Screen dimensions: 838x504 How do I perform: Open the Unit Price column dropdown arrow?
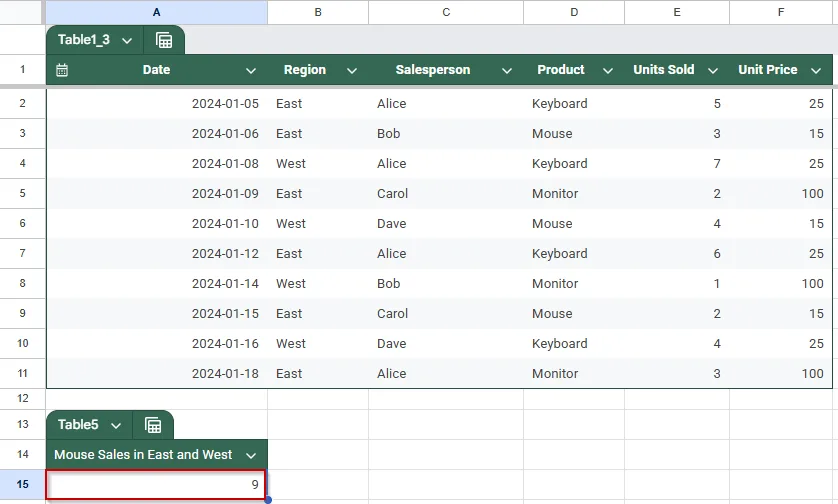click(816, 71)
